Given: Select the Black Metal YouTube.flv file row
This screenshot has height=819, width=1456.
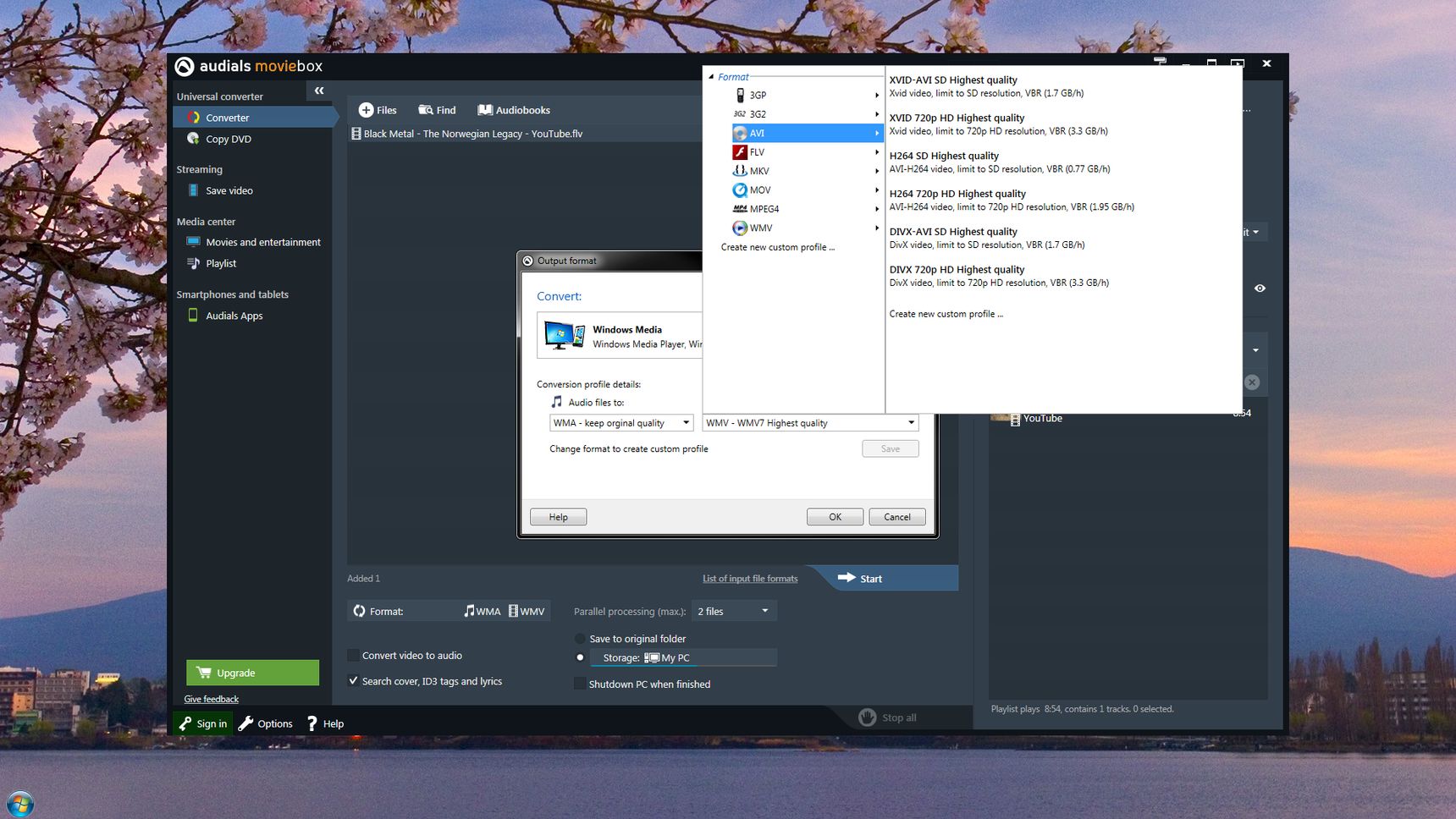Looking at the screenshot, I should (x=525, y=134).
